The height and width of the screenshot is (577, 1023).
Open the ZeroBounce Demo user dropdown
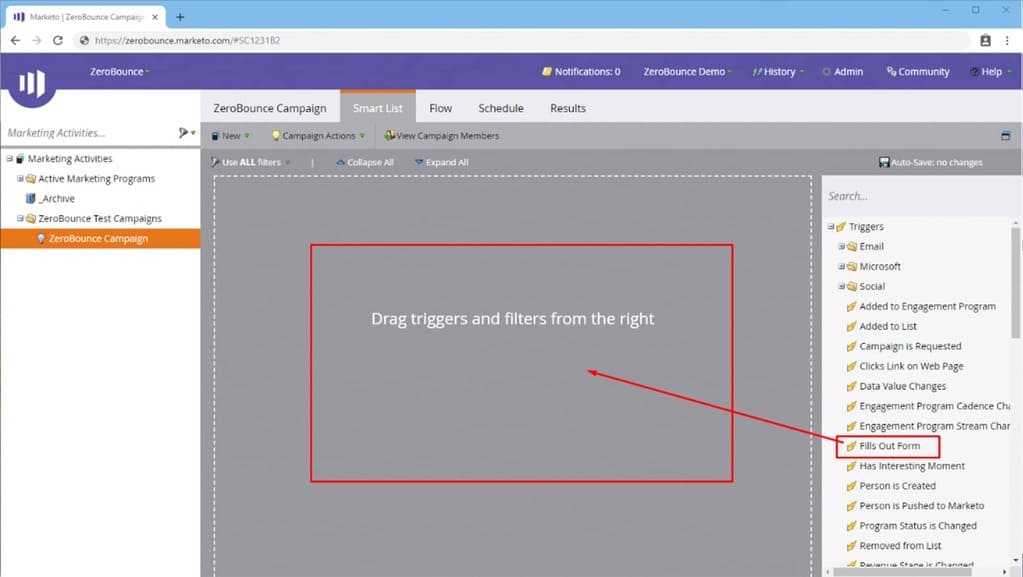[687, 72]
